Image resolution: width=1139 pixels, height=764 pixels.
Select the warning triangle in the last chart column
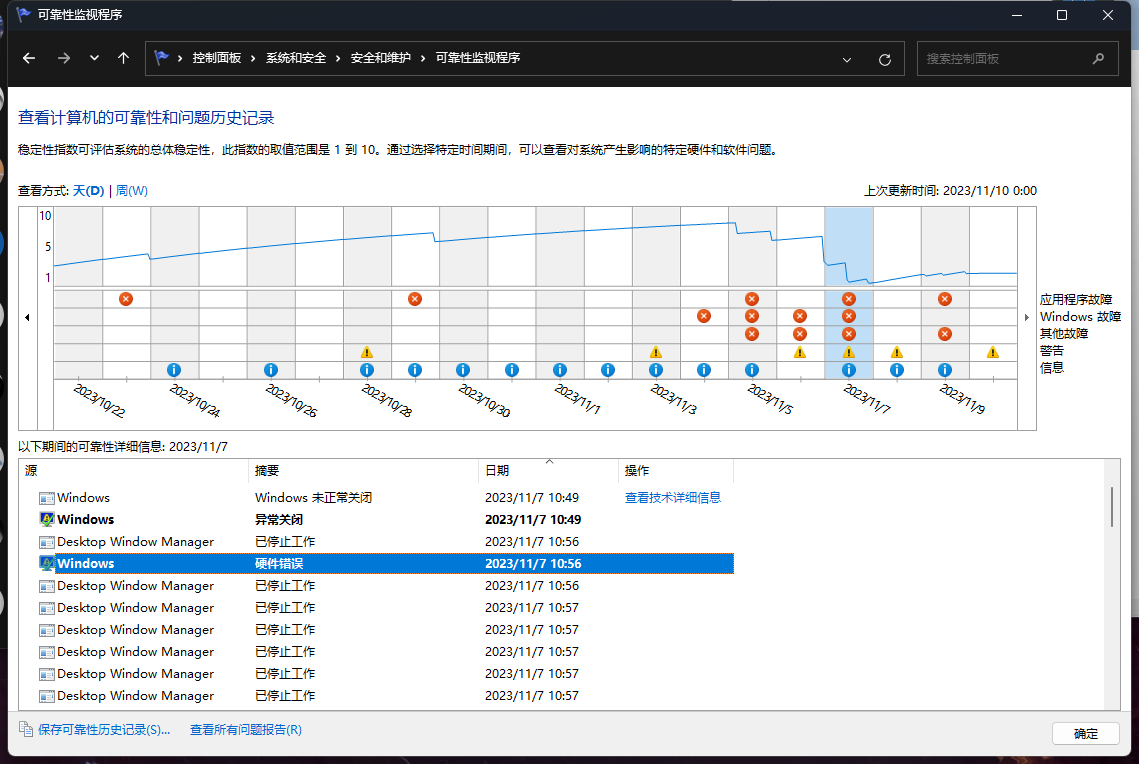(993, 352)
